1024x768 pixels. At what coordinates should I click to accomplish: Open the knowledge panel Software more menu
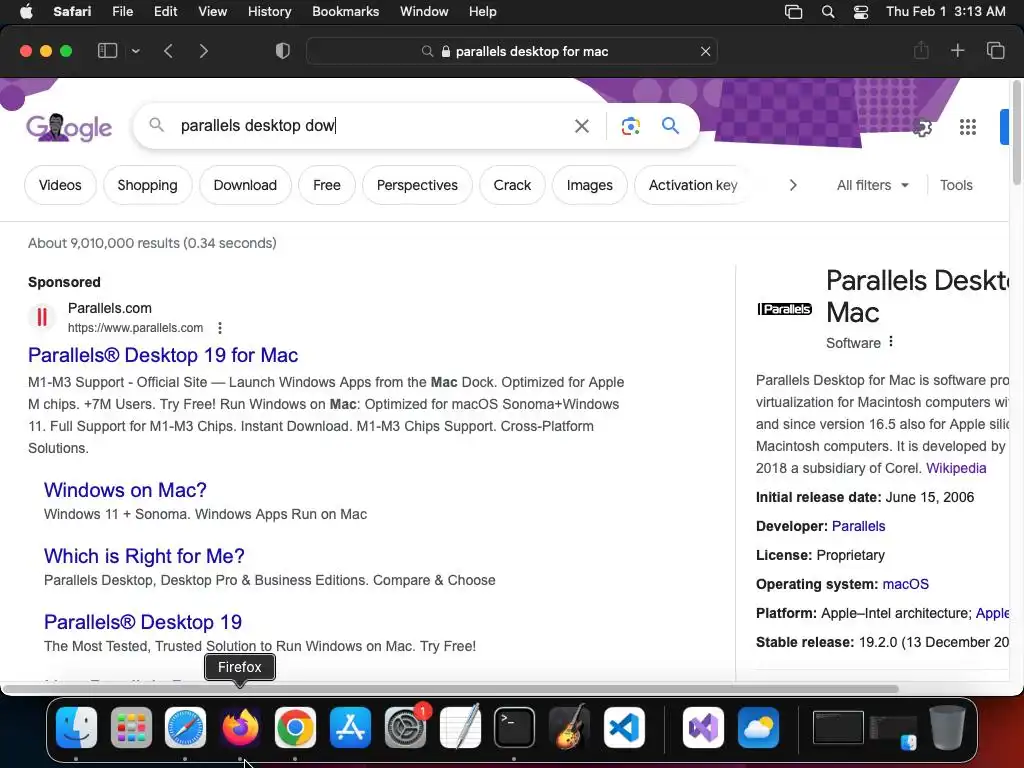tap(891, 342)
